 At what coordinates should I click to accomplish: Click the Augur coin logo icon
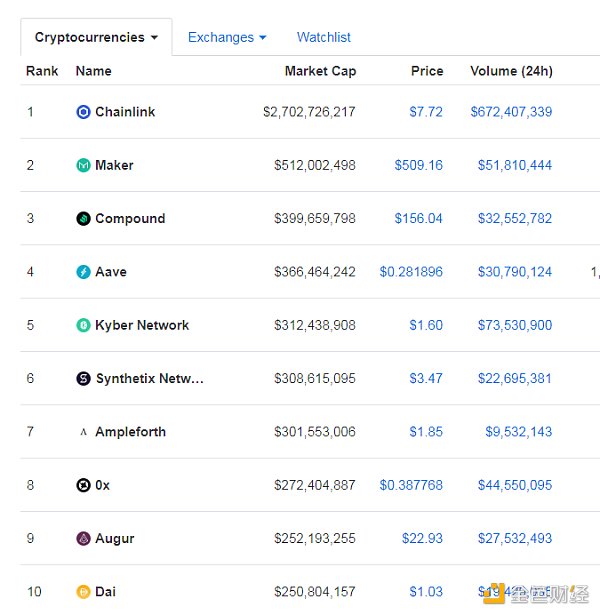click(83, 538)
